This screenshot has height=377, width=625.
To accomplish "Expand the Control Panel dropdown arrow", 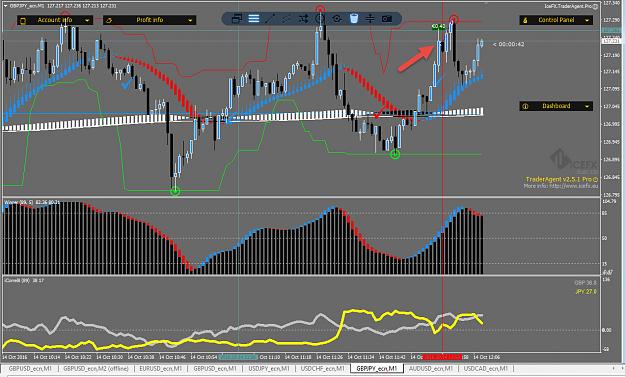I will [x=587, y=20].
